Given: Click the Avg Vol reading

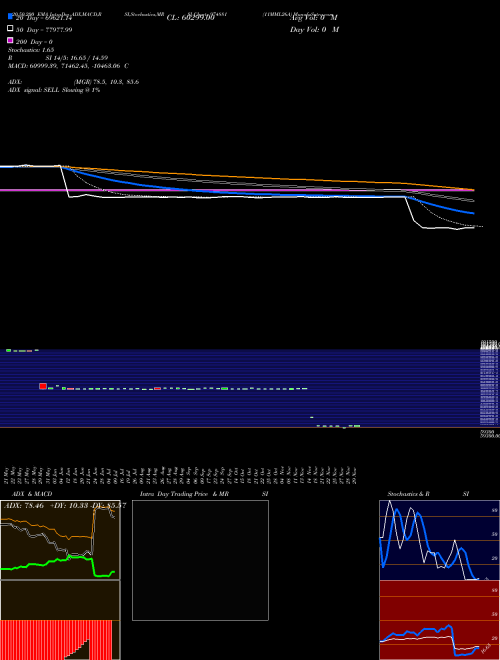Looking at the screenshot, I should coord(314,18).
